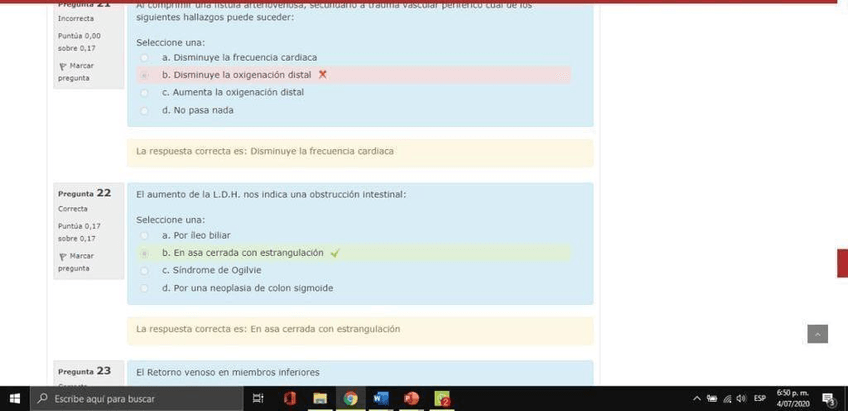
Task: Select option a. Disminuye la frecuencia cardiaca
Action: (x=145, y=57)
